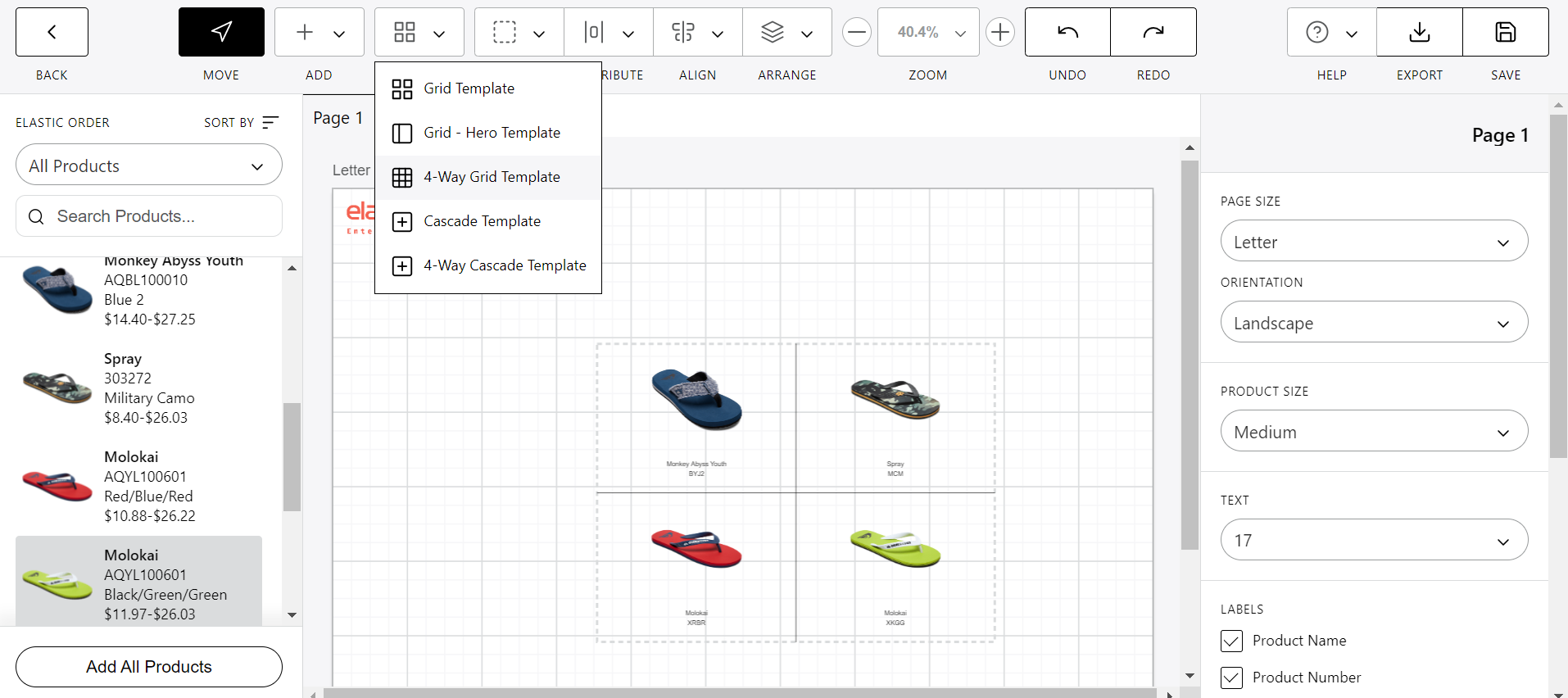
Task: Toggle the Product Number label checkbox
Action: click(1231, 678)
